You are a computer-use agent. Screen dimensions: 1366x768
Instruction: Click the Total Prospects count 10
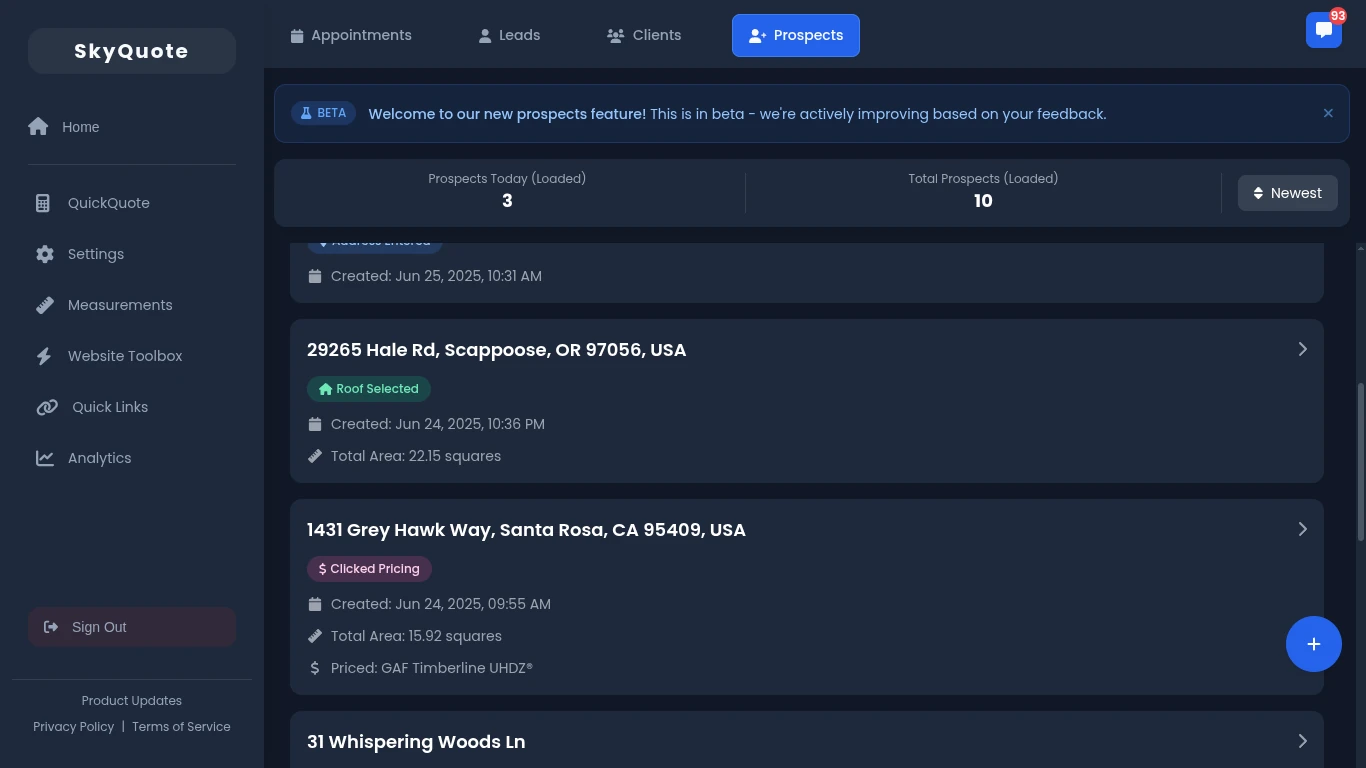pos(983,201)
